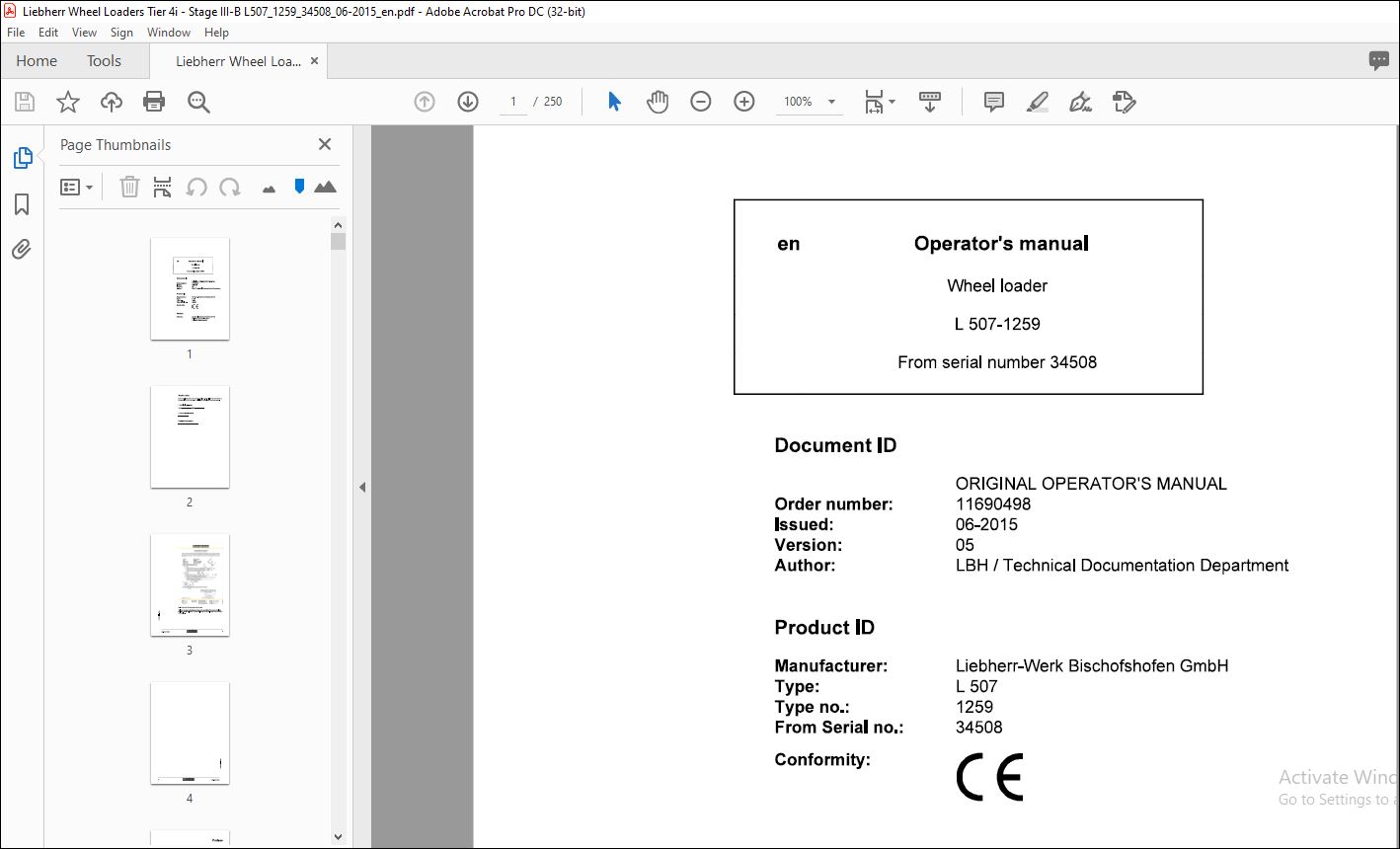Click thumbnail panel scroll down arrow
The image size is (1400, 849).
338,837
